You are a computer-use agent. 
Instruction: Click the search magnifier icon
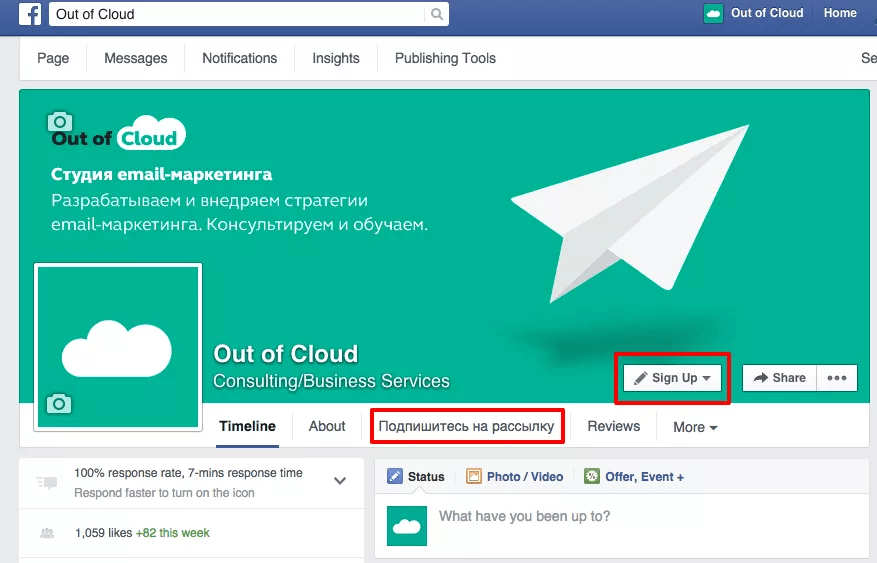coord(437,14)
